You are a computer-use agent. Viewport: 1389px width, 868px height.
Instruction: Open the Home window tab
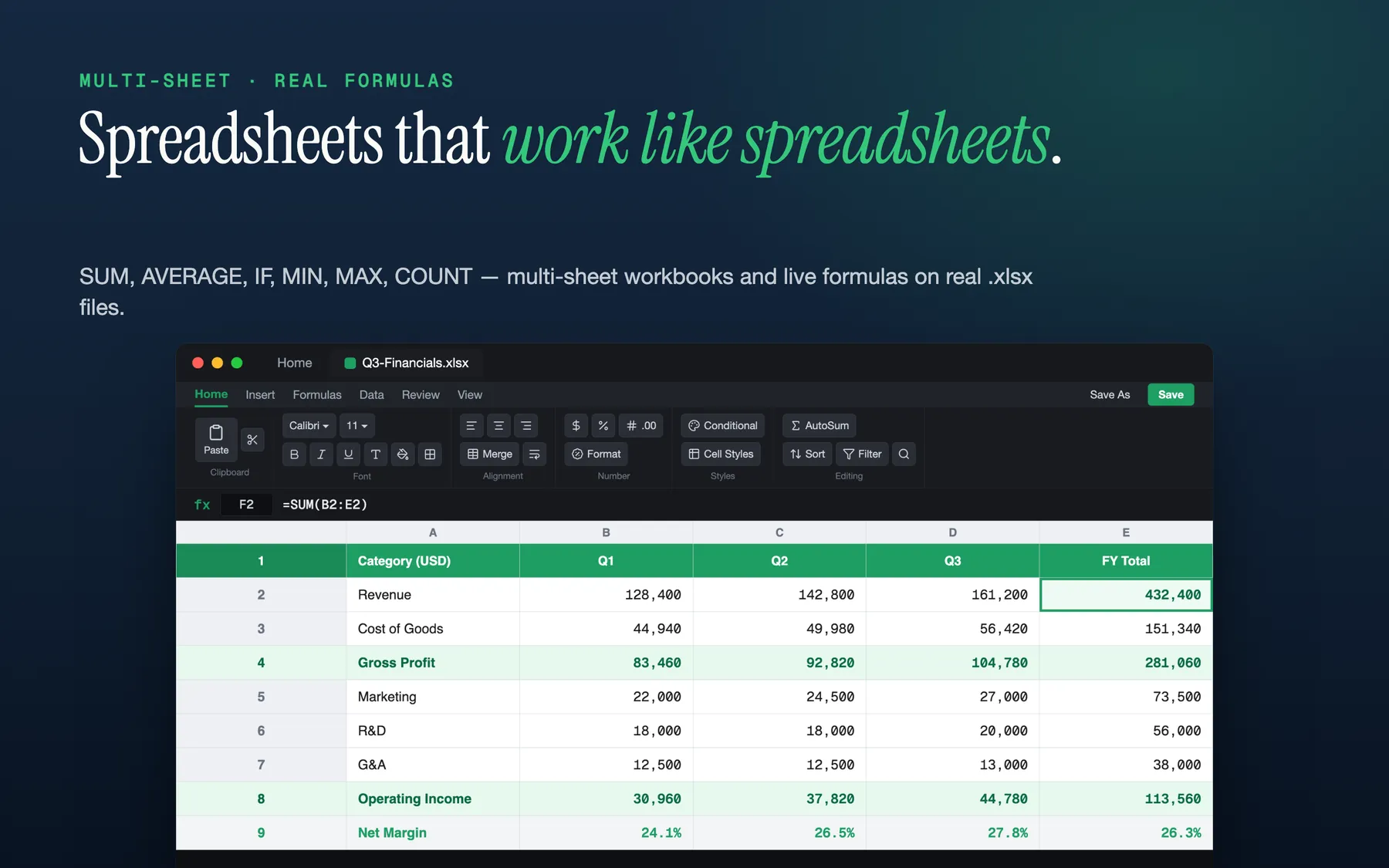295,363
